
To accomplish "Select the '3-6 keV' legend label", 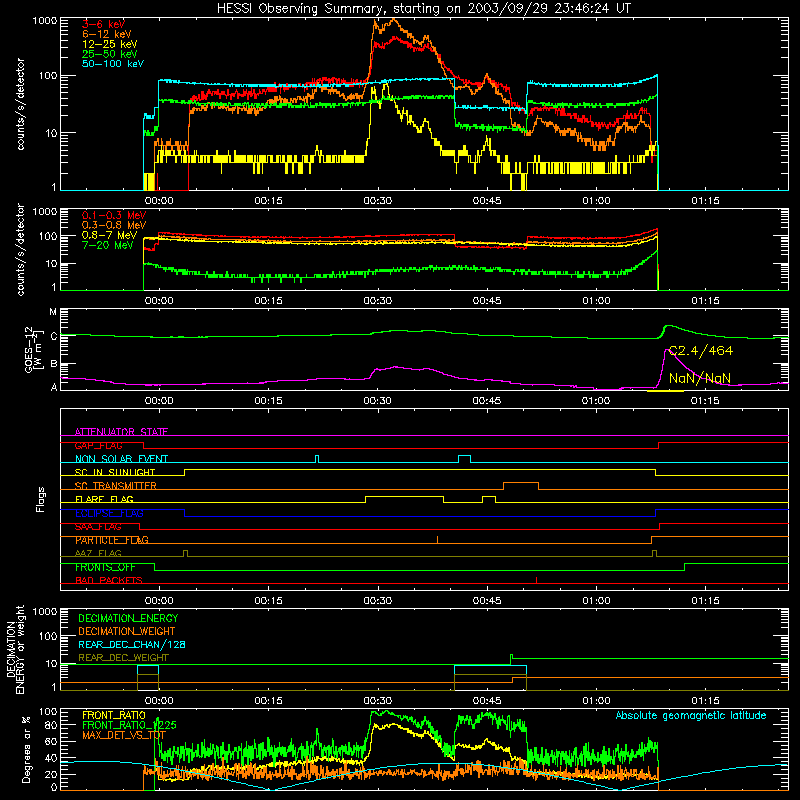I will pyautogui.click(x=104, y=24).
